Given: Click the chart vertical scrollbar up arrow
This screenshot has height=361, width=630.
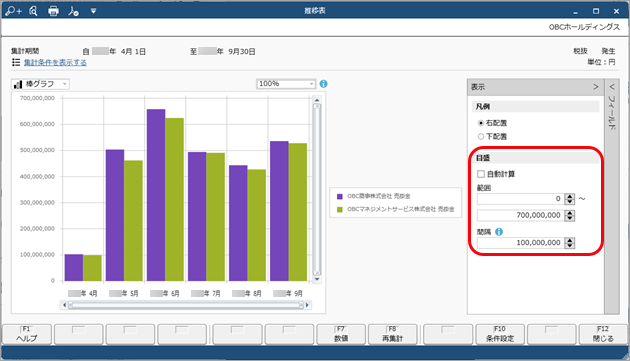Looking at the screenshot, I should click(x=317, y=100).
